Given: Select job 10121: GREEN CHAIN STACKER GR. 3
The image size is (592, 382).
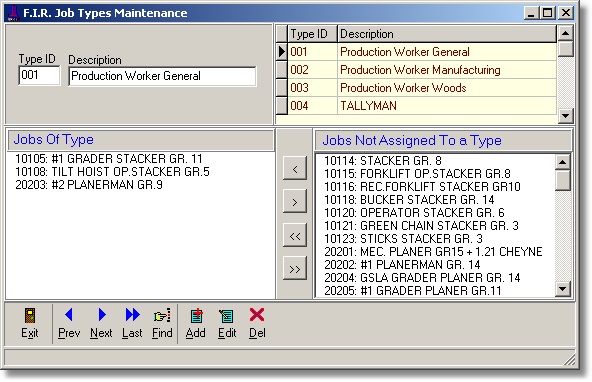Looking at the screenshot, I should coord(421,226).
